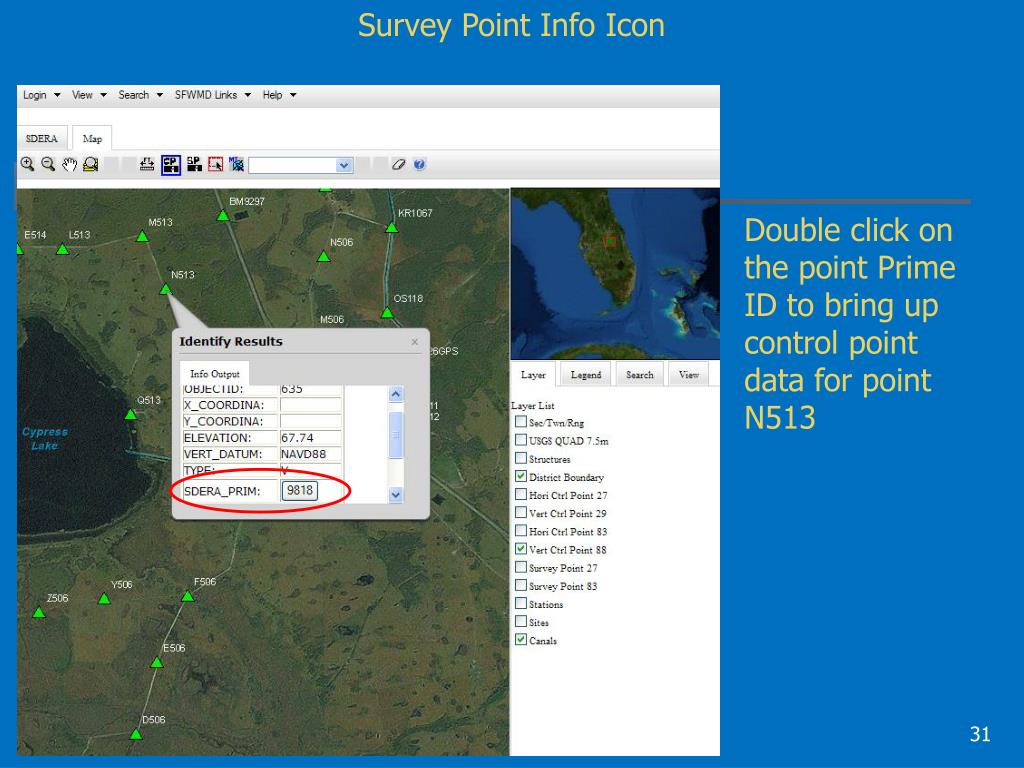Click the VERT_DATUM value NAVD88
Screen dimensions: 1024x768
[311, 454]
